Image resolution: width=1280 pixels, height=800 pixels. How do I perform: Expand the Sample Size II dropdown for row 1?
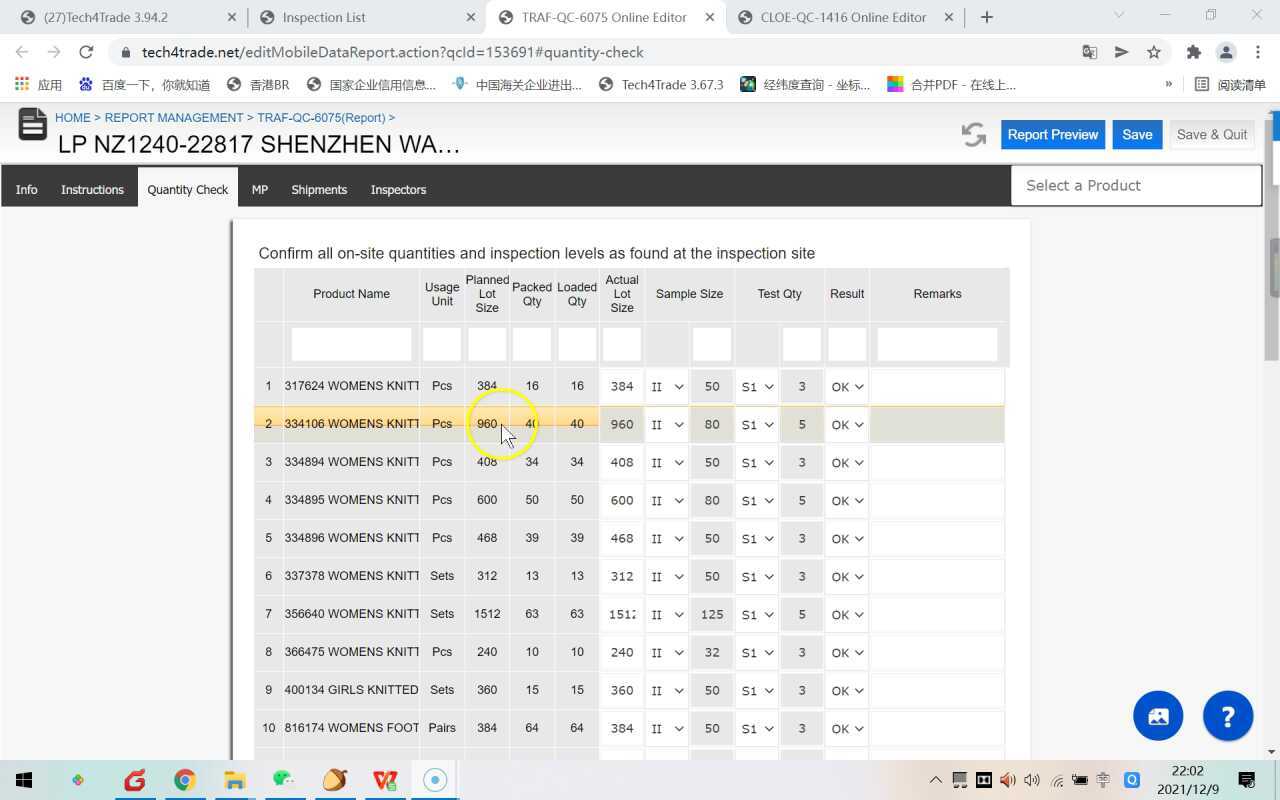click(666, 386)
